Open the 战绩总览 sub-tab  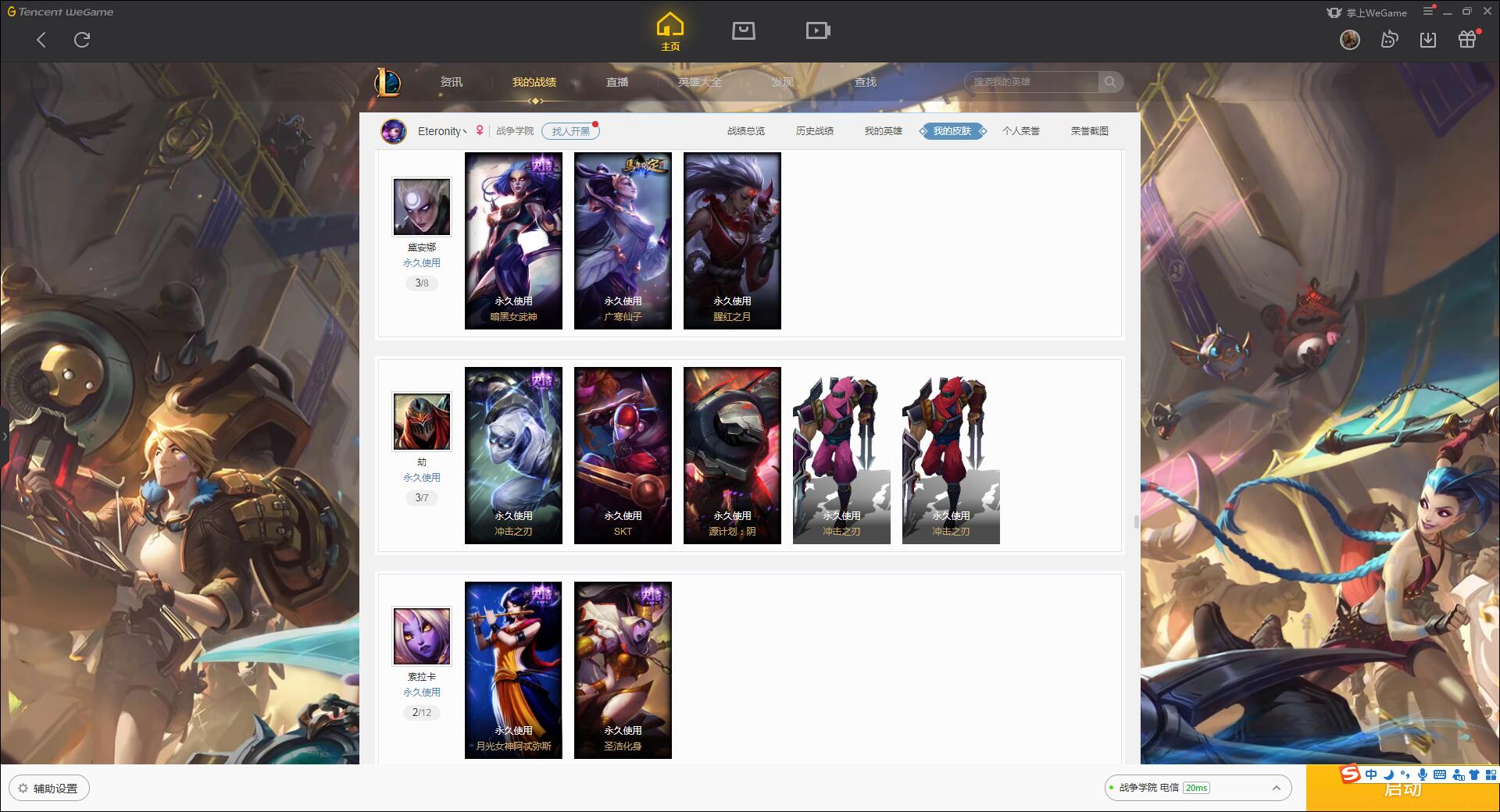click(x=746, y=131)
